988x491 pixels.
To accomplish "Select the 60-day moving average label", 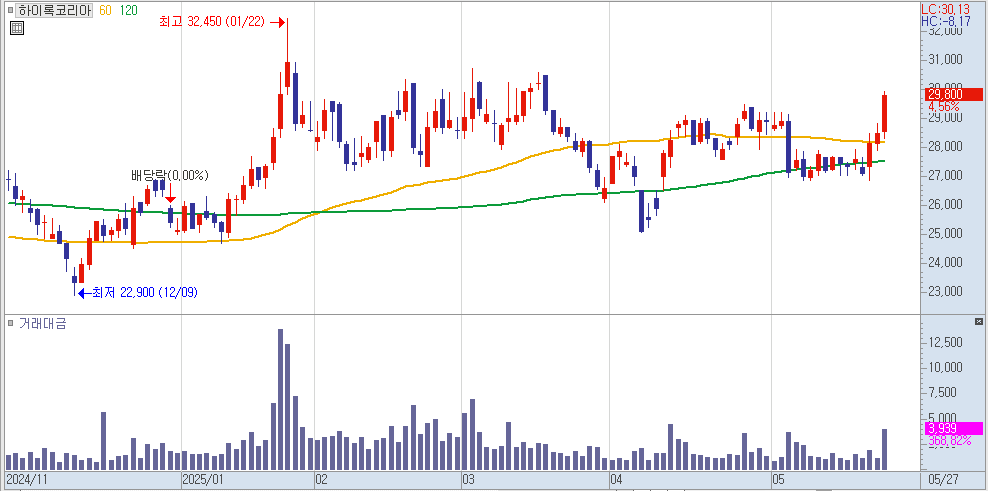I will point(105,10).
